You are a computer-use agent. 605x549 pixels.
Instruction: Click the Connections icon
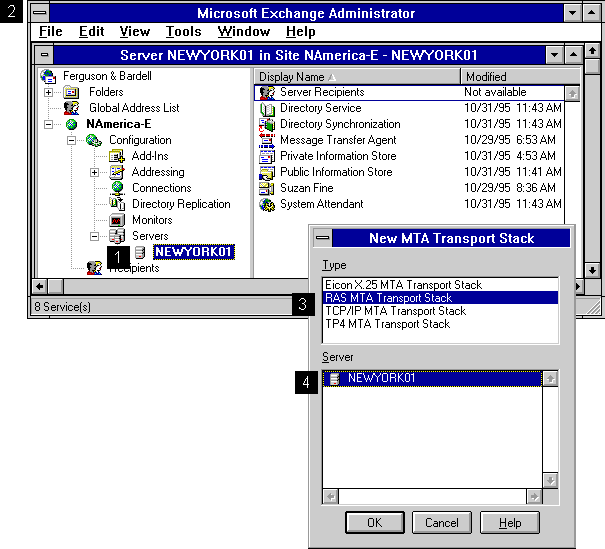pyautogui.click(x=117, y=188)
